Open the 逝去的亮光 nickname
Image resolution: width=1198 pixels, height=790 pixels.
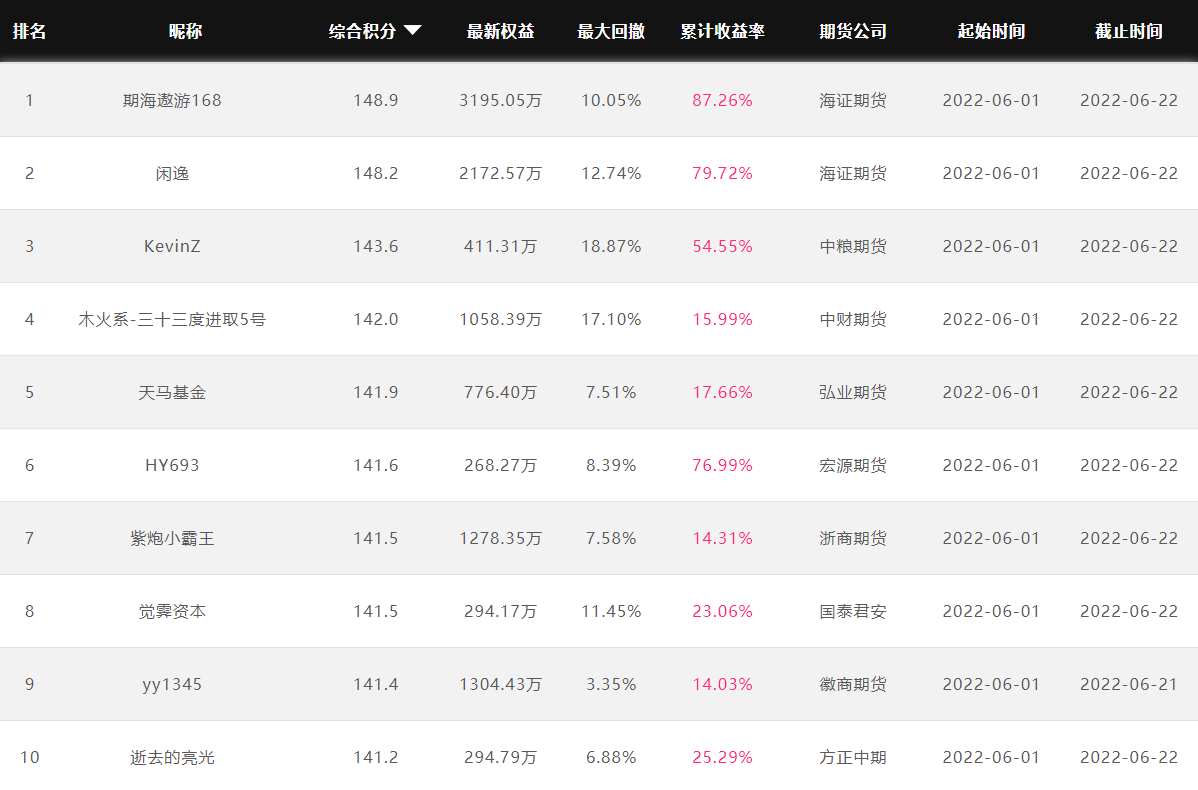click(x=172, y=758)
